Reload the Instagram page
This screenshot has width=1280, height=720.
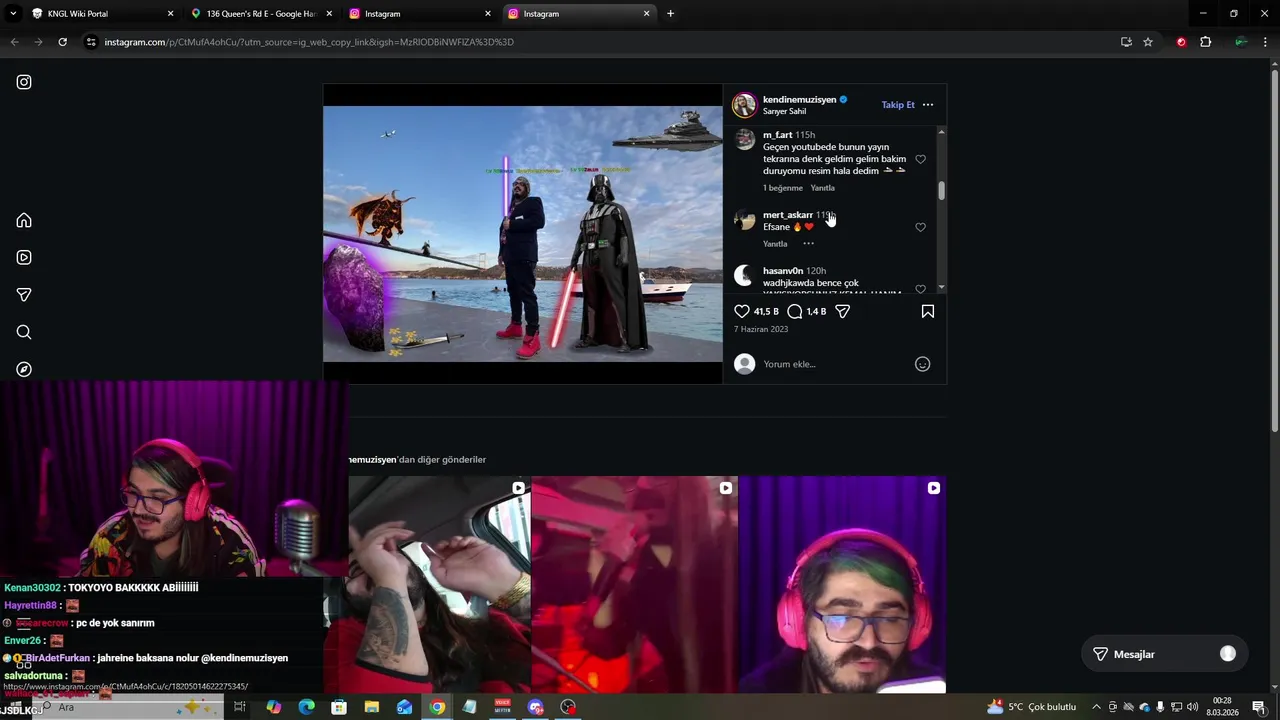point(62,42)
